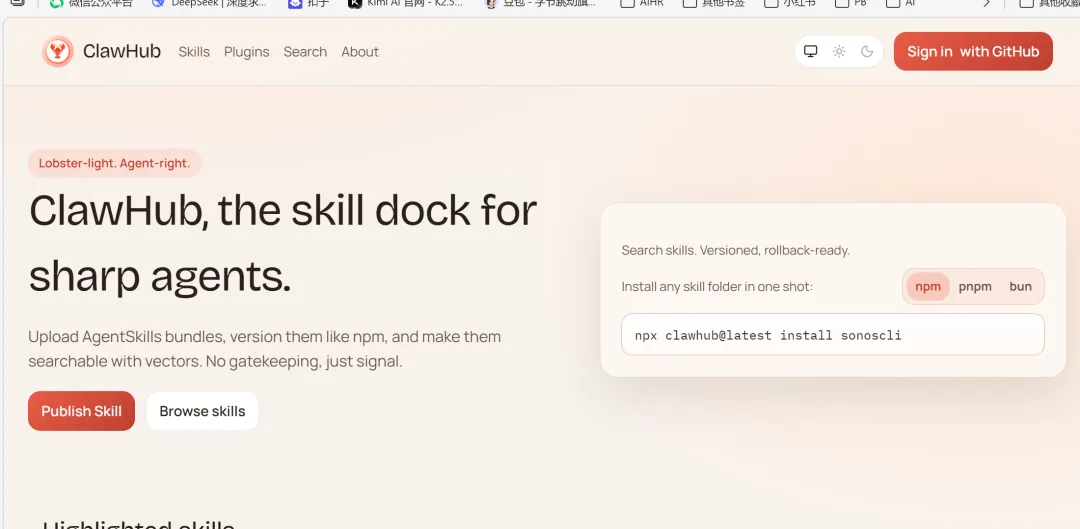Open the Search nav item
Image resolution: width=1080 pixels, height=529 pixels.
305,52
